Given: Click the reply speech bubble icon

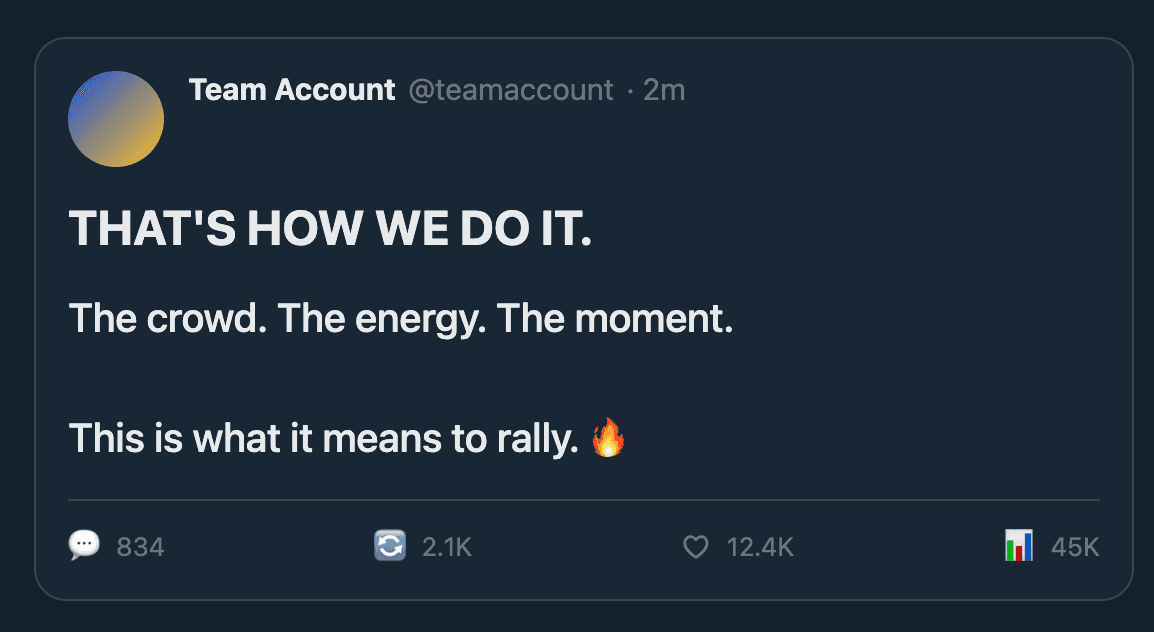Looking at the screenshot, I should point(84,546).
